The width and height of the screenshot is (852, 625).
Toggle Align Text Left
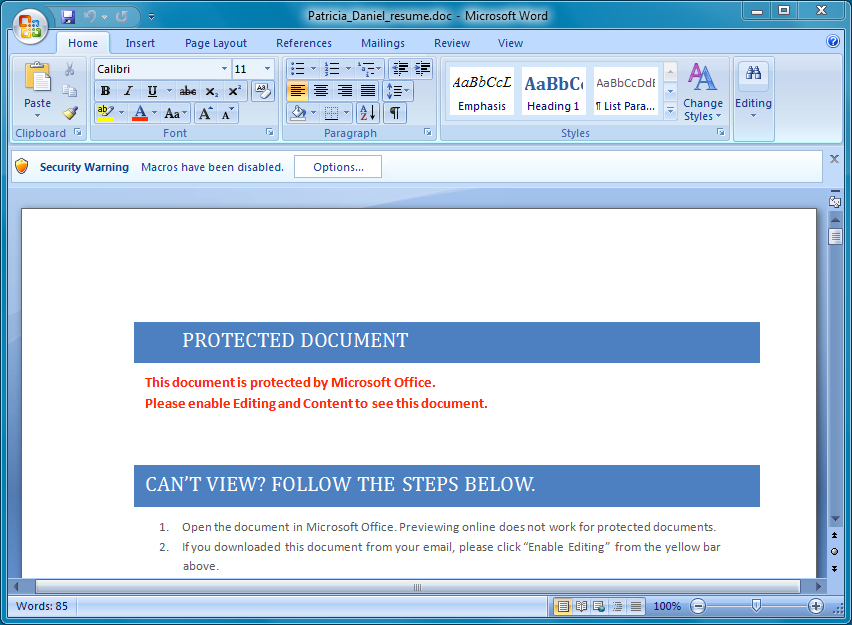[297, 91]
